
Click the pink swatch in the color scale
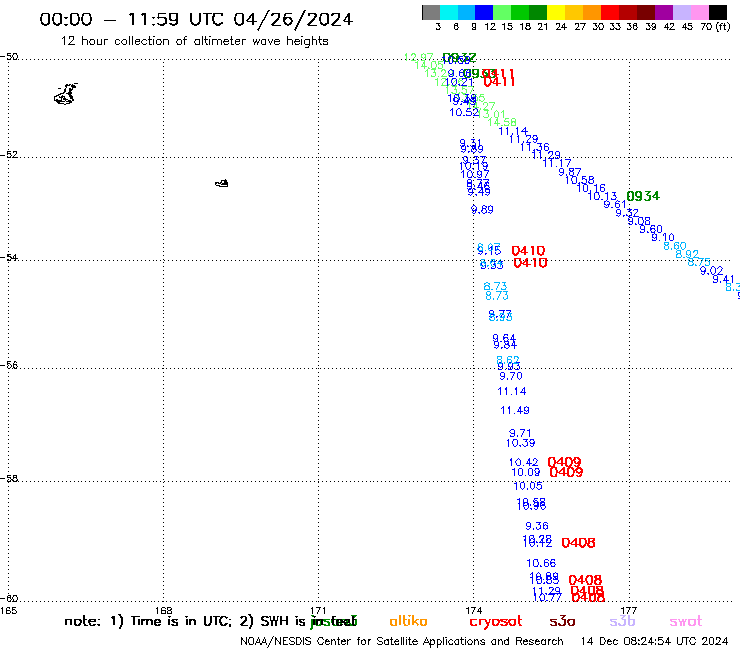click(x=700, y=12)
